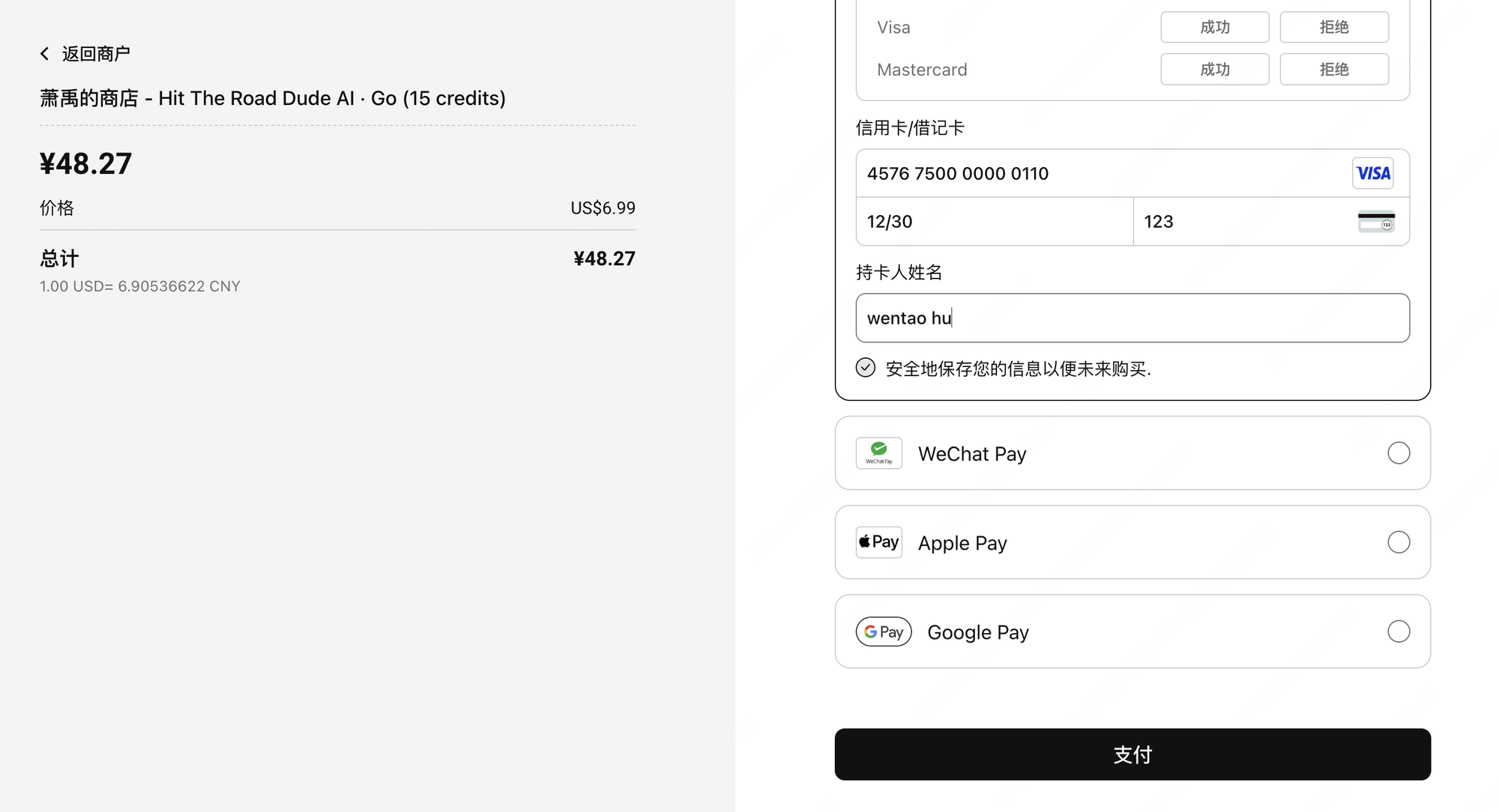Click the Google Pay logo icon
This screenshot has height=812, width=1499.
pyautogui.click(x=884, y=631)
